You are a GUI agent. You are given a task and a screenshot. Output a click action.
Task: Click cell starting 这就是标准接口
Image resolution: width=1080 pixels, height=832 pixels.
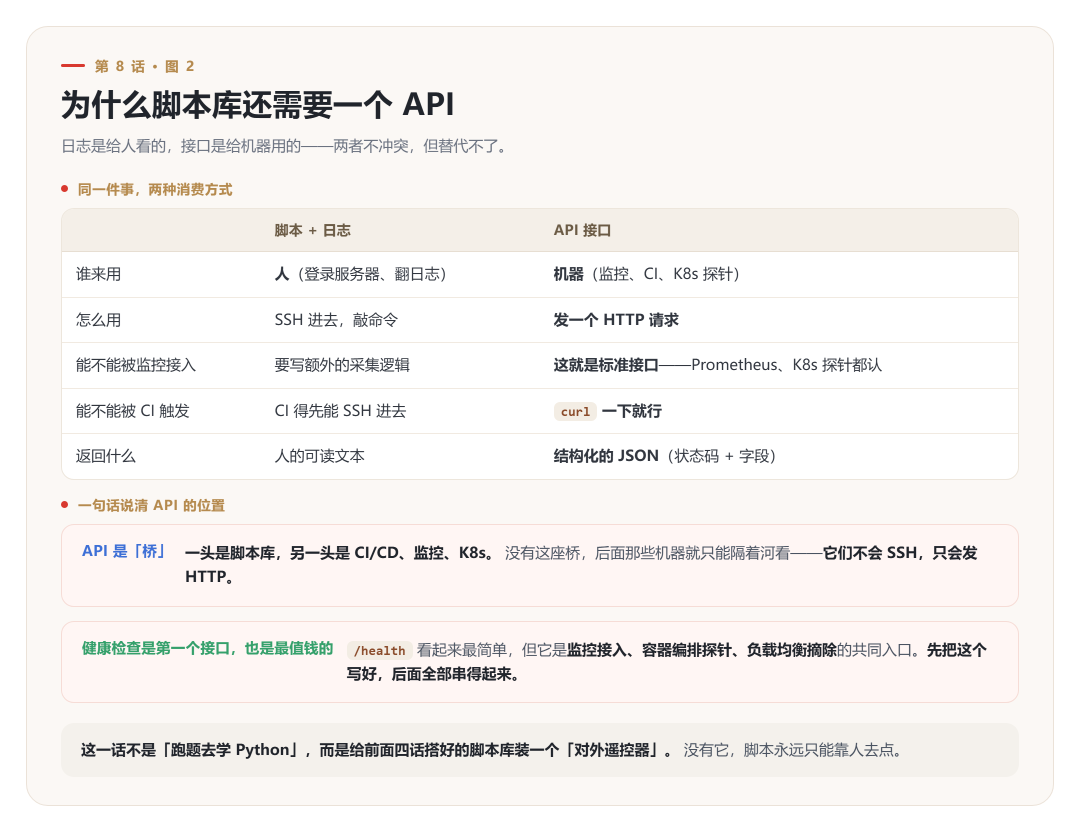pos(718,365)
